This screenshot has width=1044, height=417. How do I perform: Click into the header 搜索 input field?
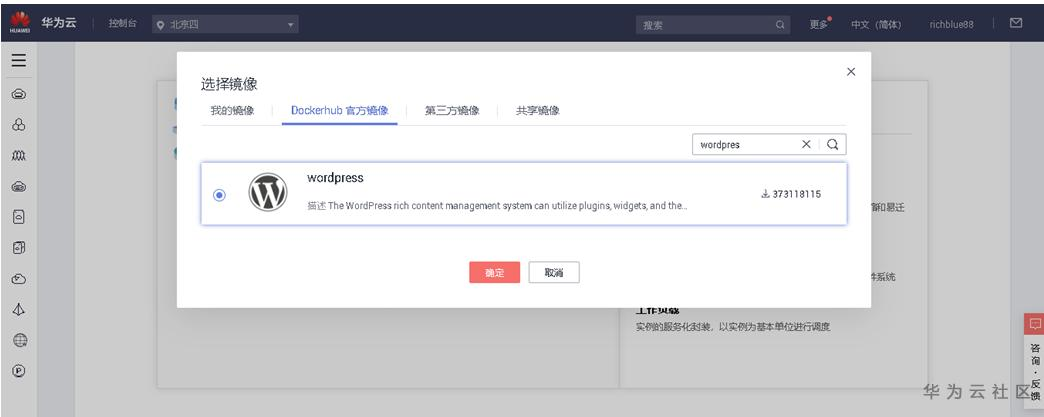706,25
